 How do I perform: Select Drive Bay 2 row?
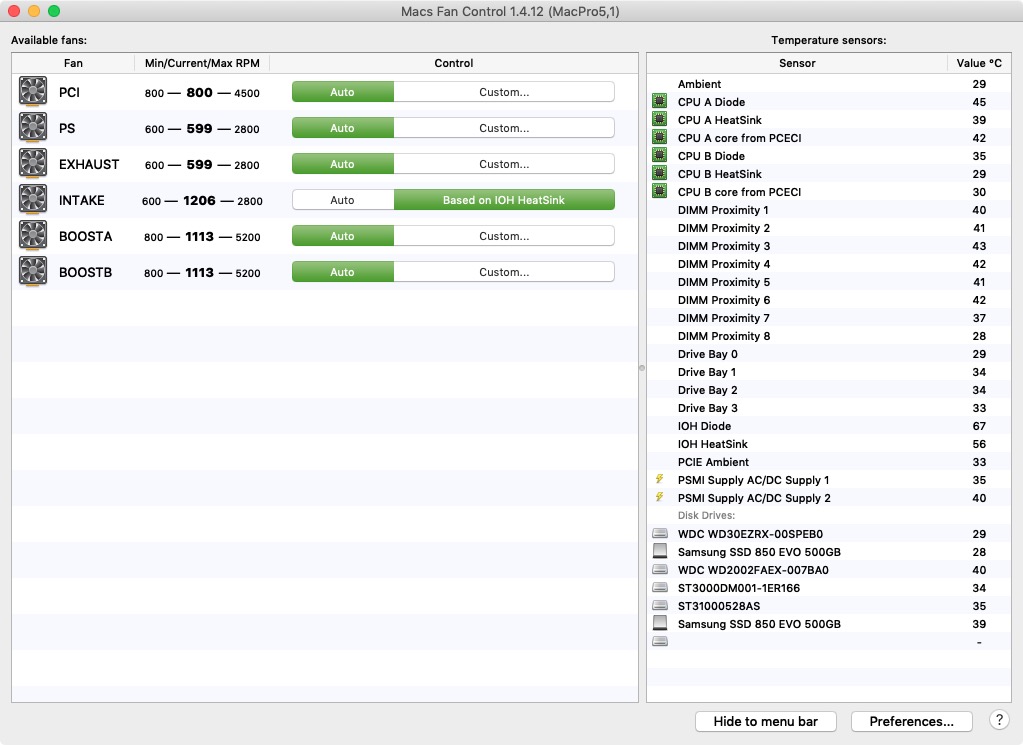pos(829,389)
